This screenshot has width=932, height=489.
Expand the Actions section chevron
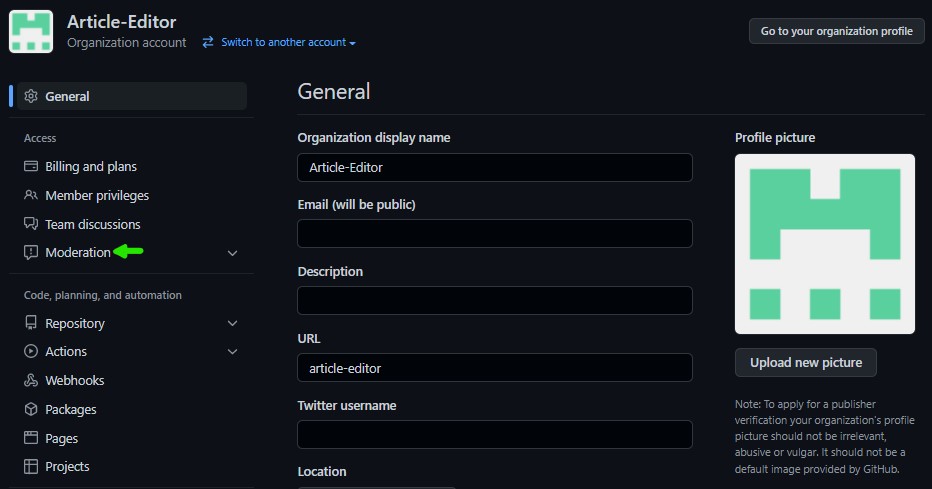click(232, 352)
